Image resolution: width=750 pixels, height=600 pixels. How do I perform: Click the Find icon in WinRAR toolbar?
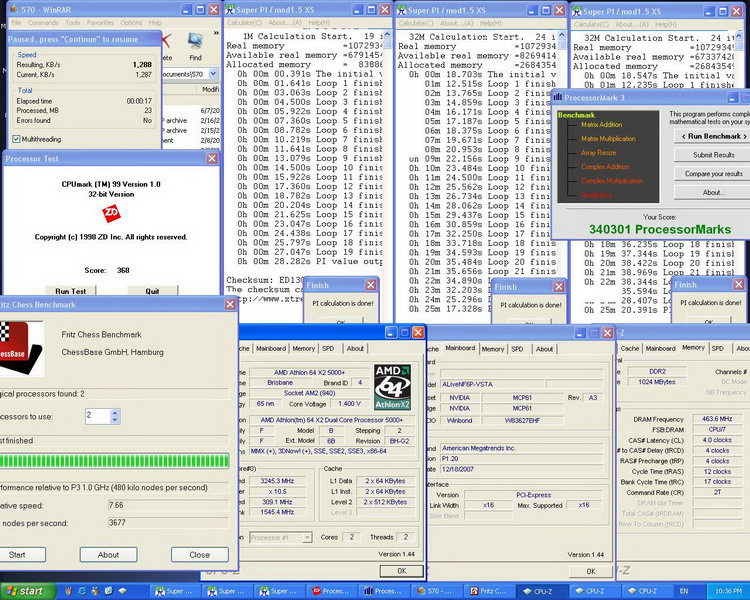coord(195,47)
